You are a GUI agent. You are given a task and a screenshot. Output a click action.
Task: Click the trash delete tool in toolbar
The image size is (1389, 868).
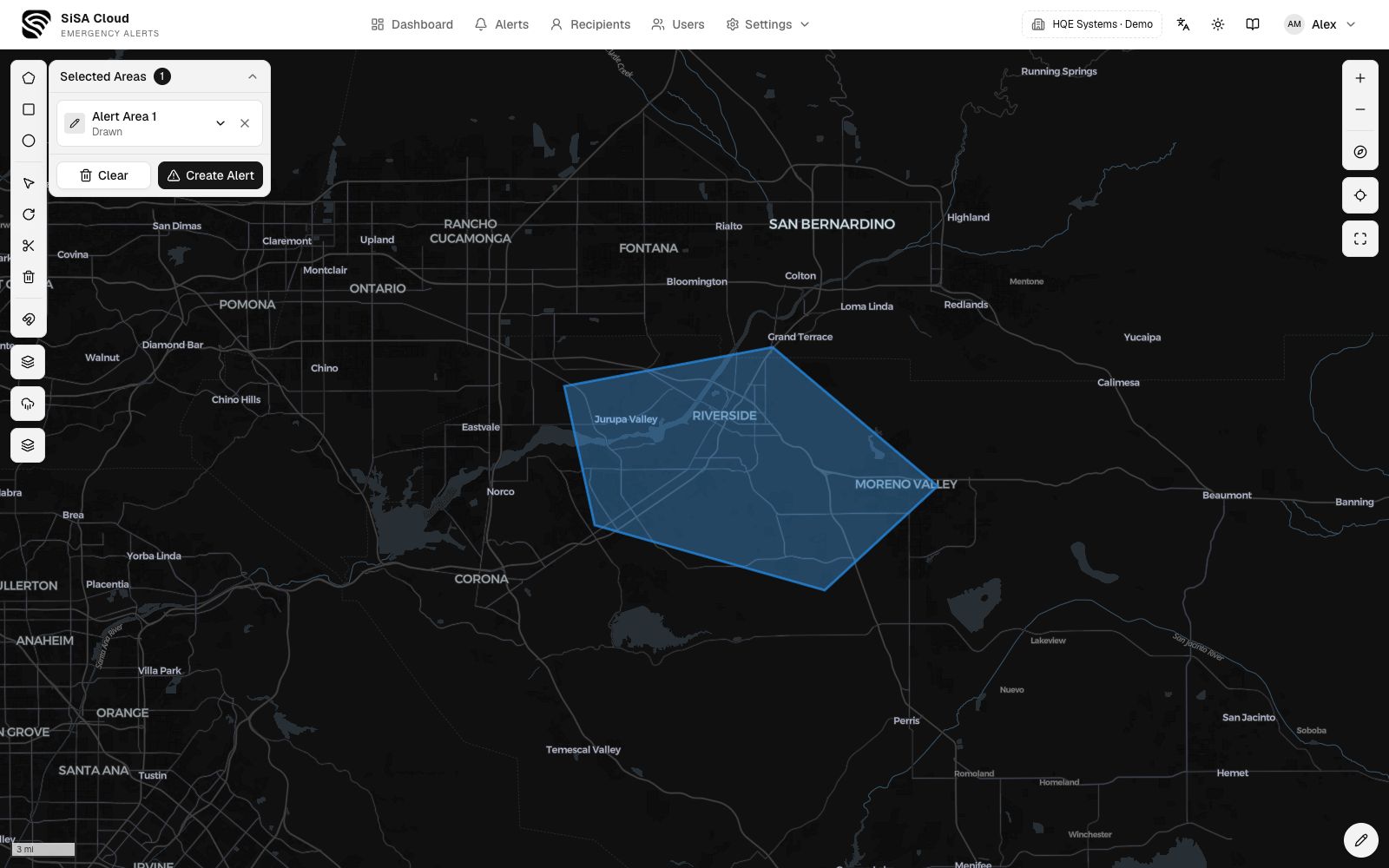(29, 277)
